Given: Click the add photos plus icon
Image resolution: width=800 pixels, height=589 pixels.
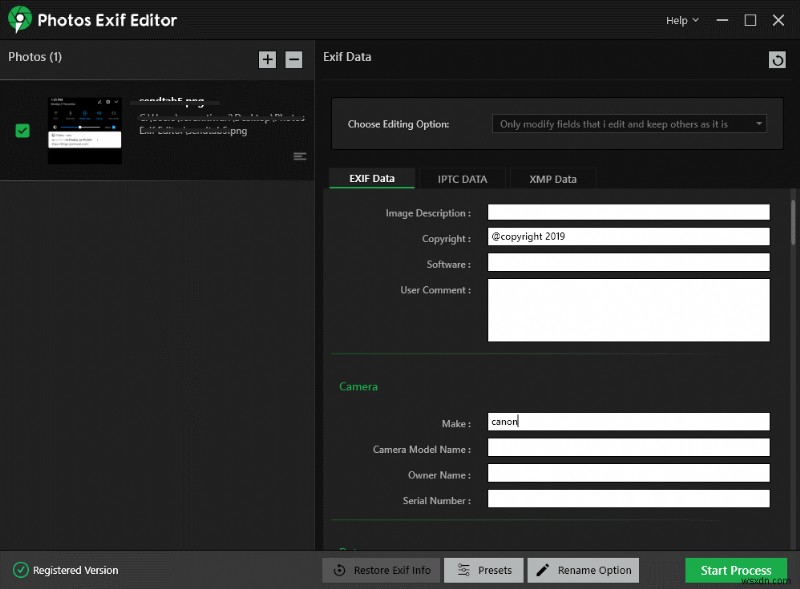Looking at the screenshot, I should tap(267, 59).
